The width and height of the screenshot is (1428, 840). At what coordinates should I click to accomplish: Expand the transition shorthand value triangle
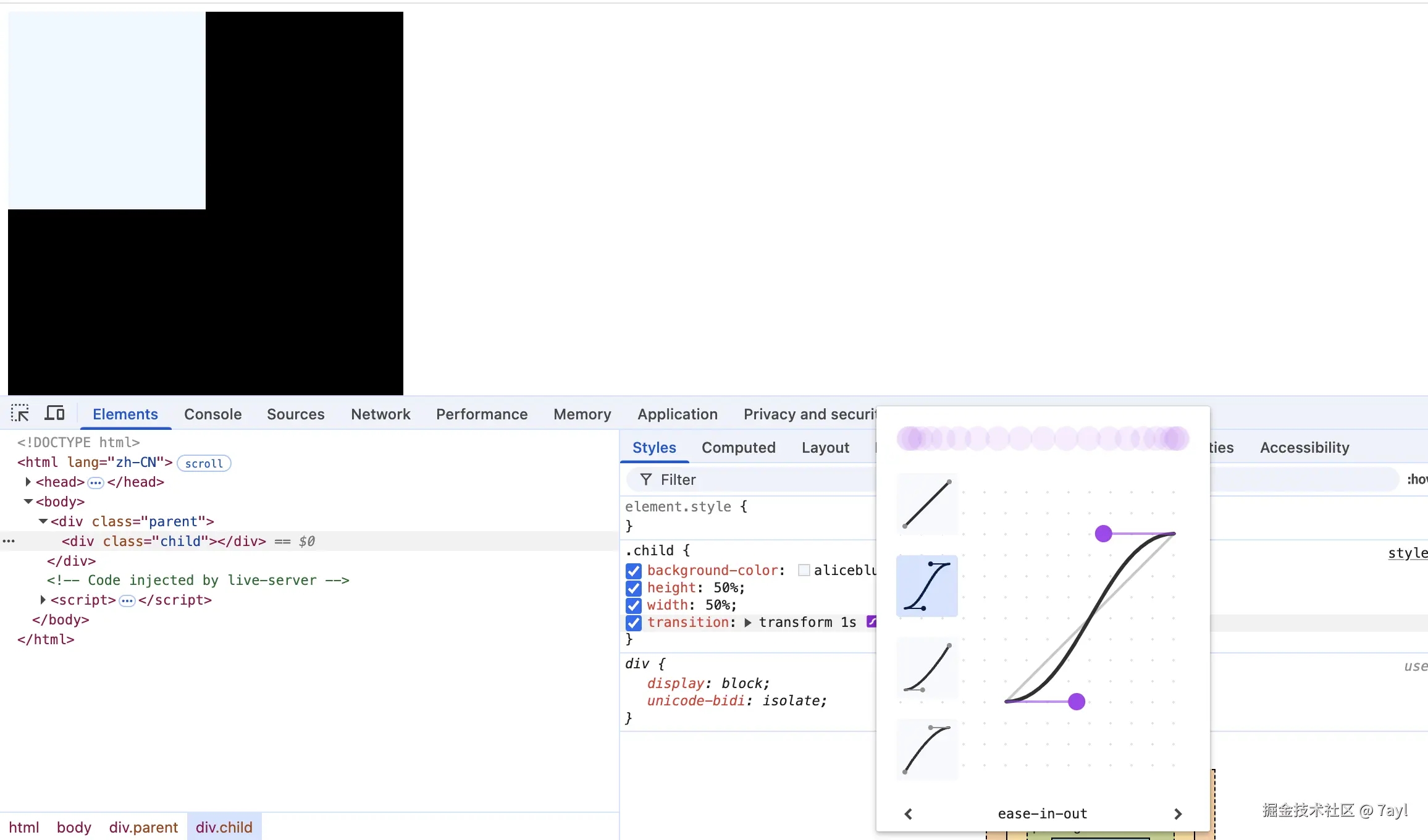point(748,623)
